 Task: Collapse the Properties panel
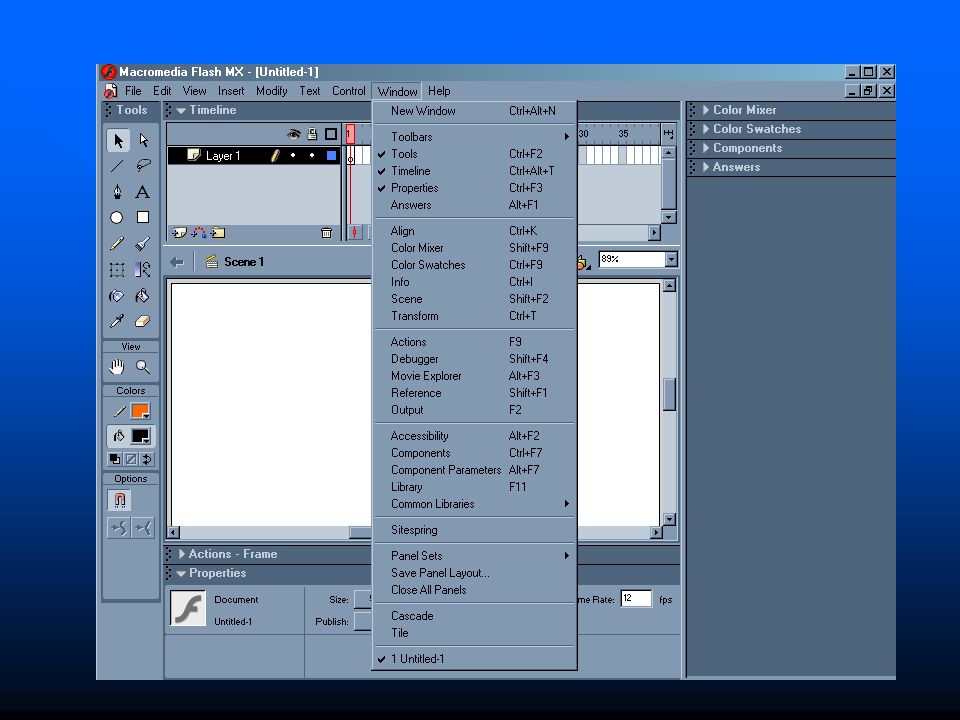point(181,574)
